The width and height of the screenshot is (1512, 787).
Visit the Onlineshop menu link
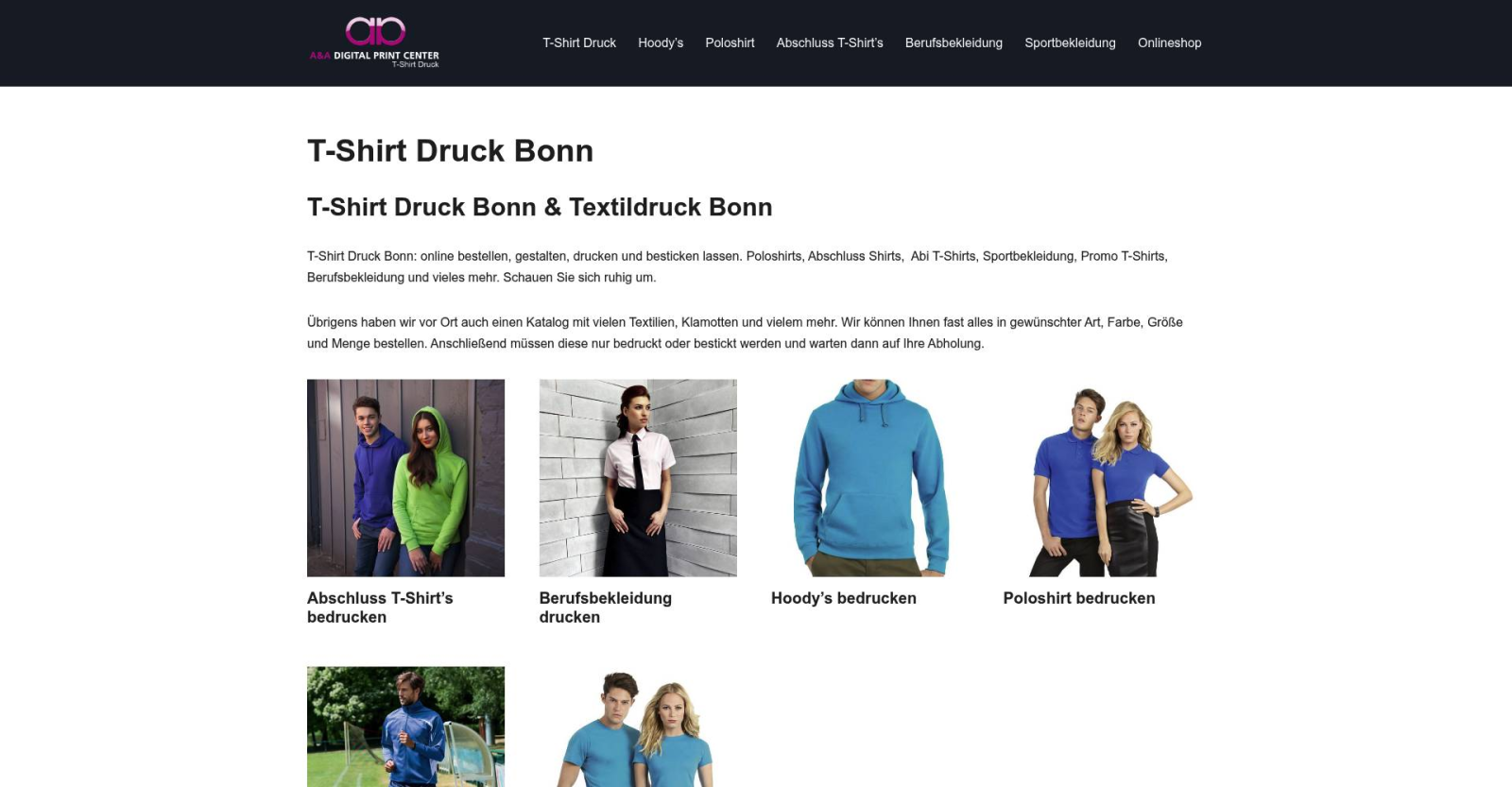pyautogui.click(x=1169, y=43)
